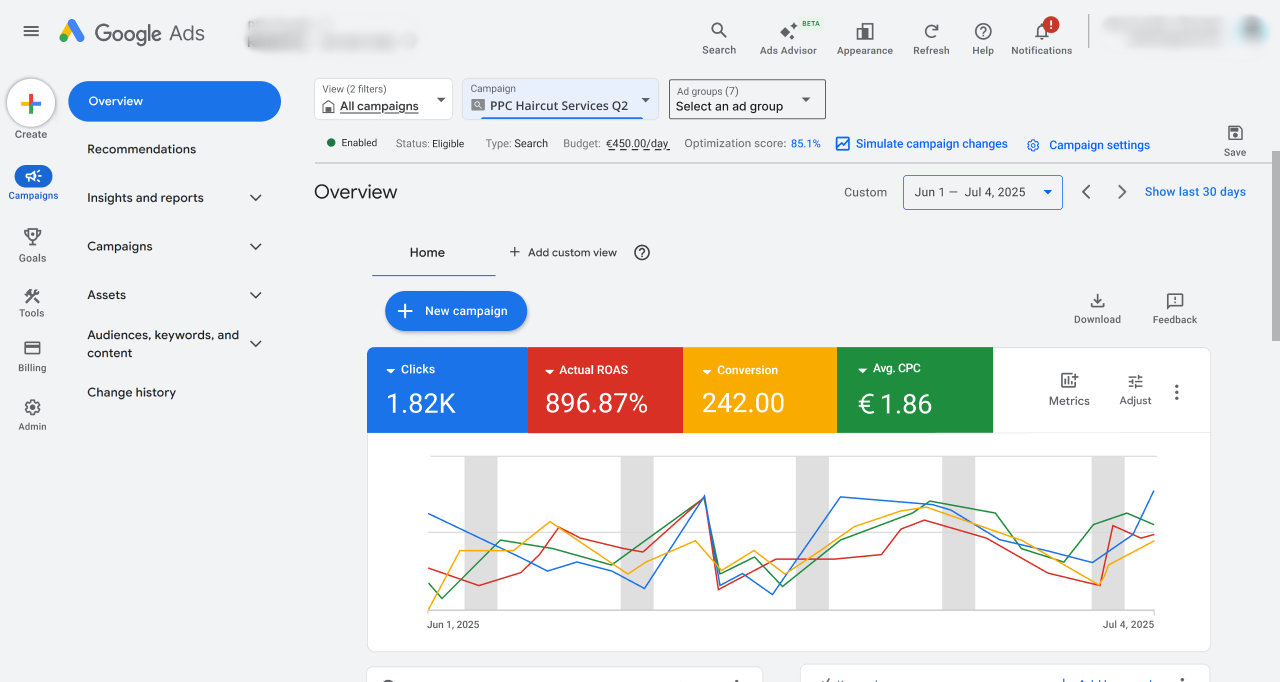Open the date range picker
Image resolution: width=1280 pixels, height=682 pixels.
(983, 192)
